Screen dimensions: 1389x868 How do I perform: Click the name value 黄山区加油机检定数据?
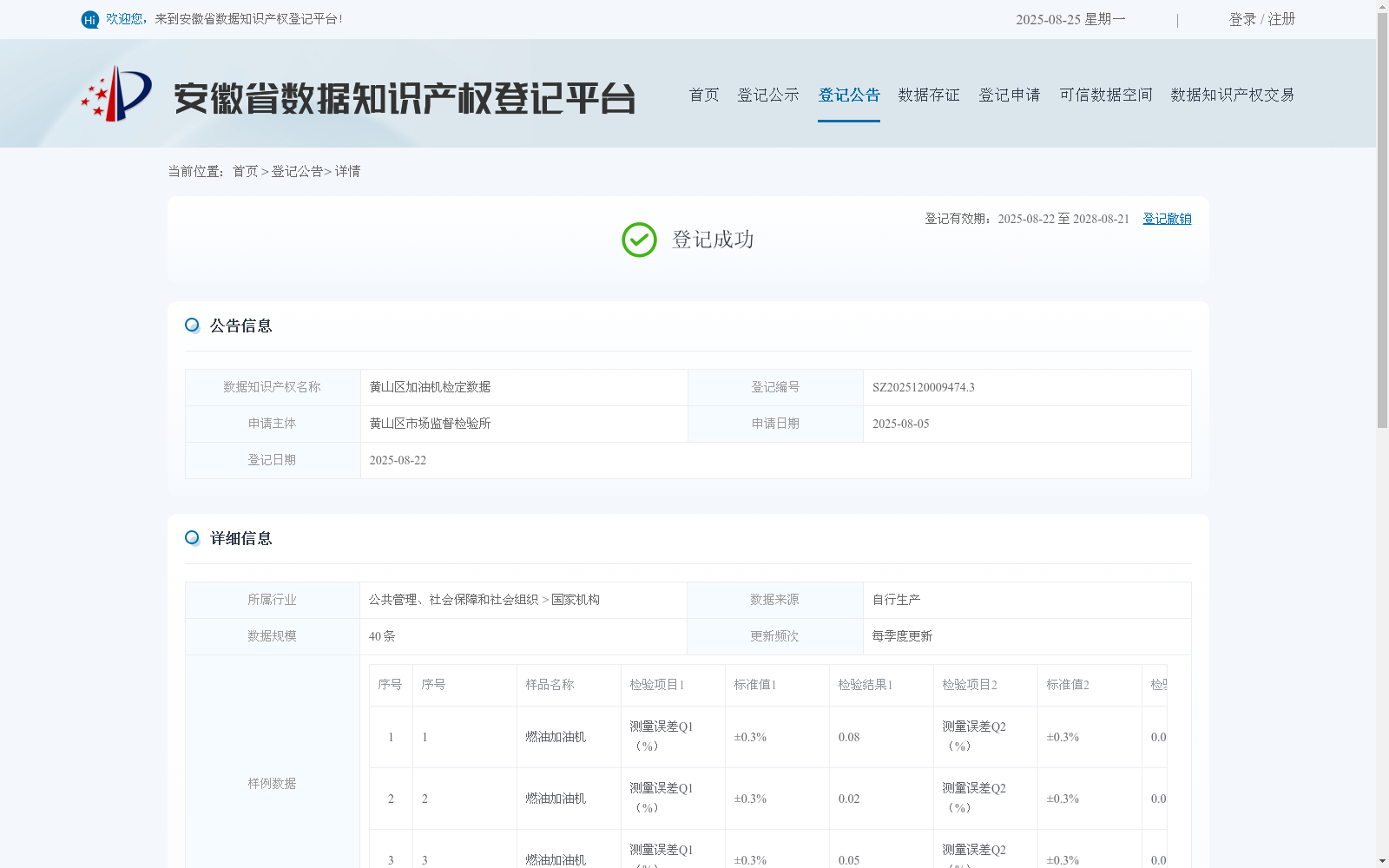tap(430, 387)
